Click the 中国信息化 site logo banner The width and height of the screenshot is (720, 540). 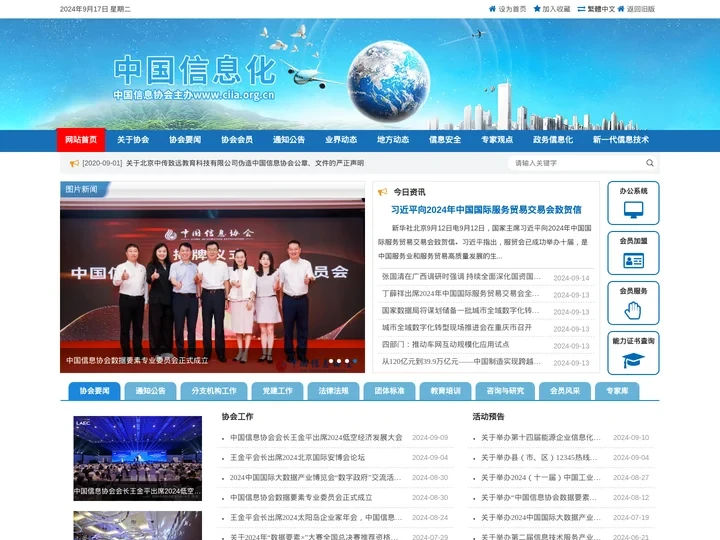pyautogui.click(x=194, y=78)
